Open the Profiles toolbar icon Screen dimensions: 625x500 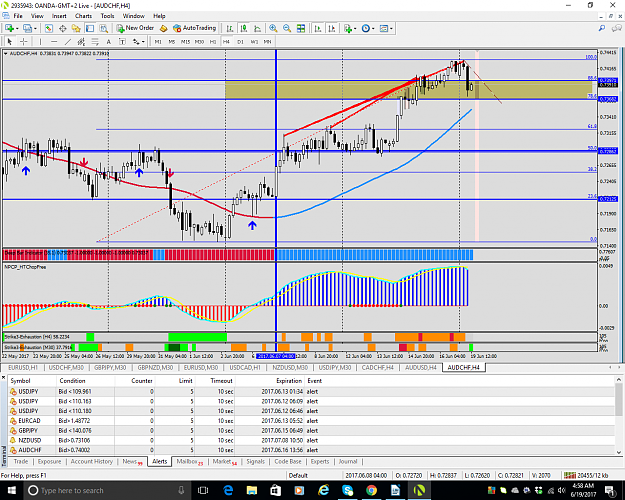tap(27, 28)
